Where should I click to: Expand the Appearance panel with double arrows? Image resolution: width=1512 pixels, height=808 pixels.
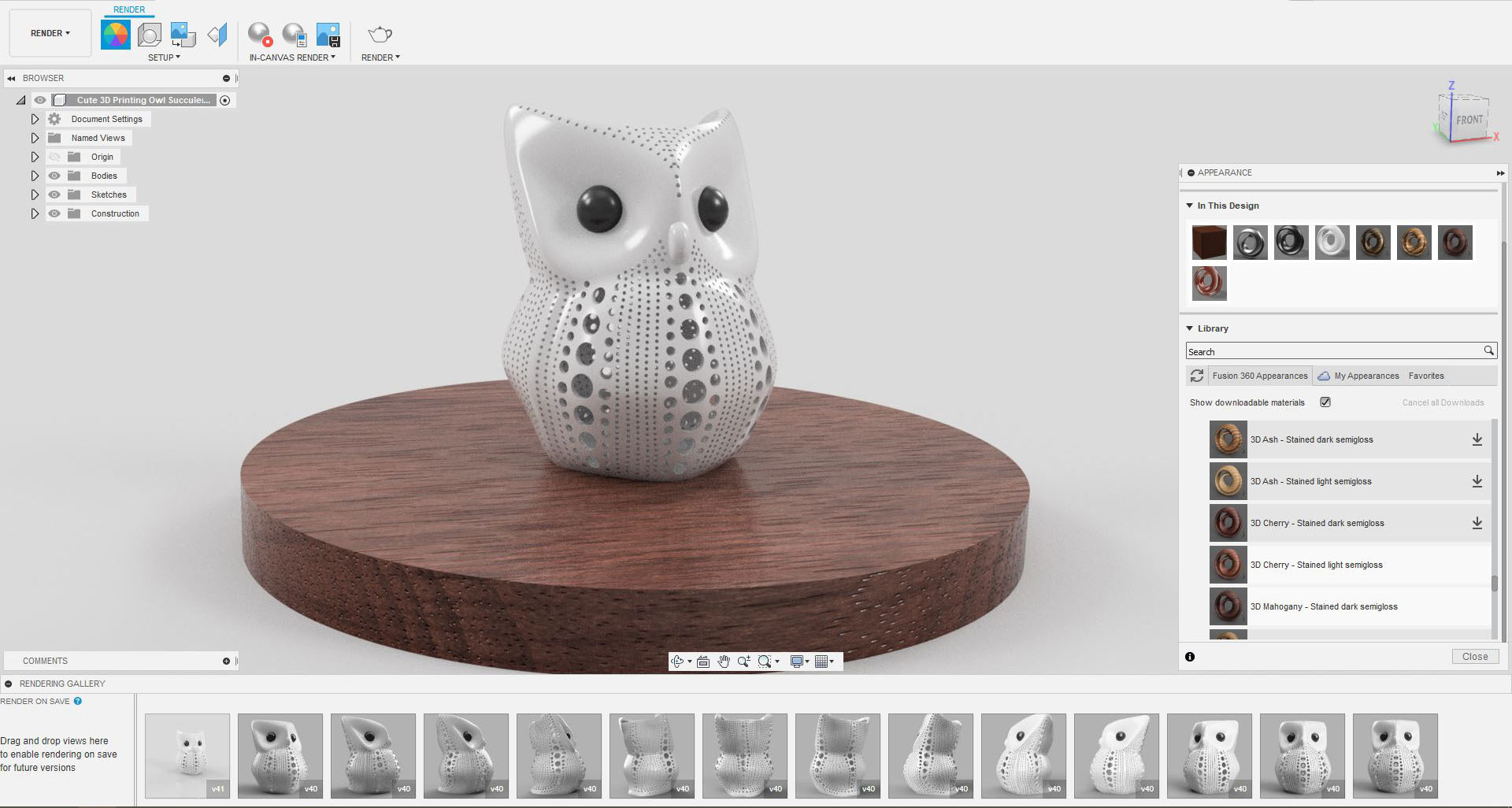coord(1500,172)
